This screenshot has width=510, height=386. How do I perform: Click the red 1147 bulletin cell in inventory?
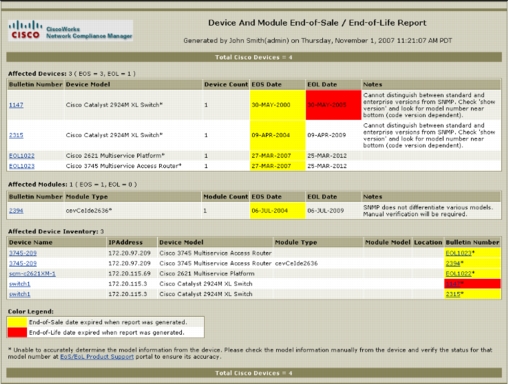[472, 284]
